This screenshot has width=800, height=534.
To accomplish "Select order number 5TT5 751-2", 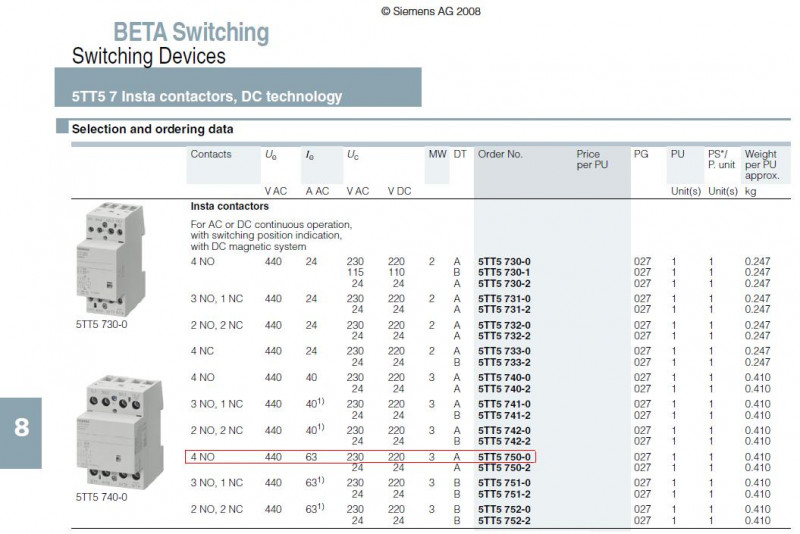I will click(504, 495).
